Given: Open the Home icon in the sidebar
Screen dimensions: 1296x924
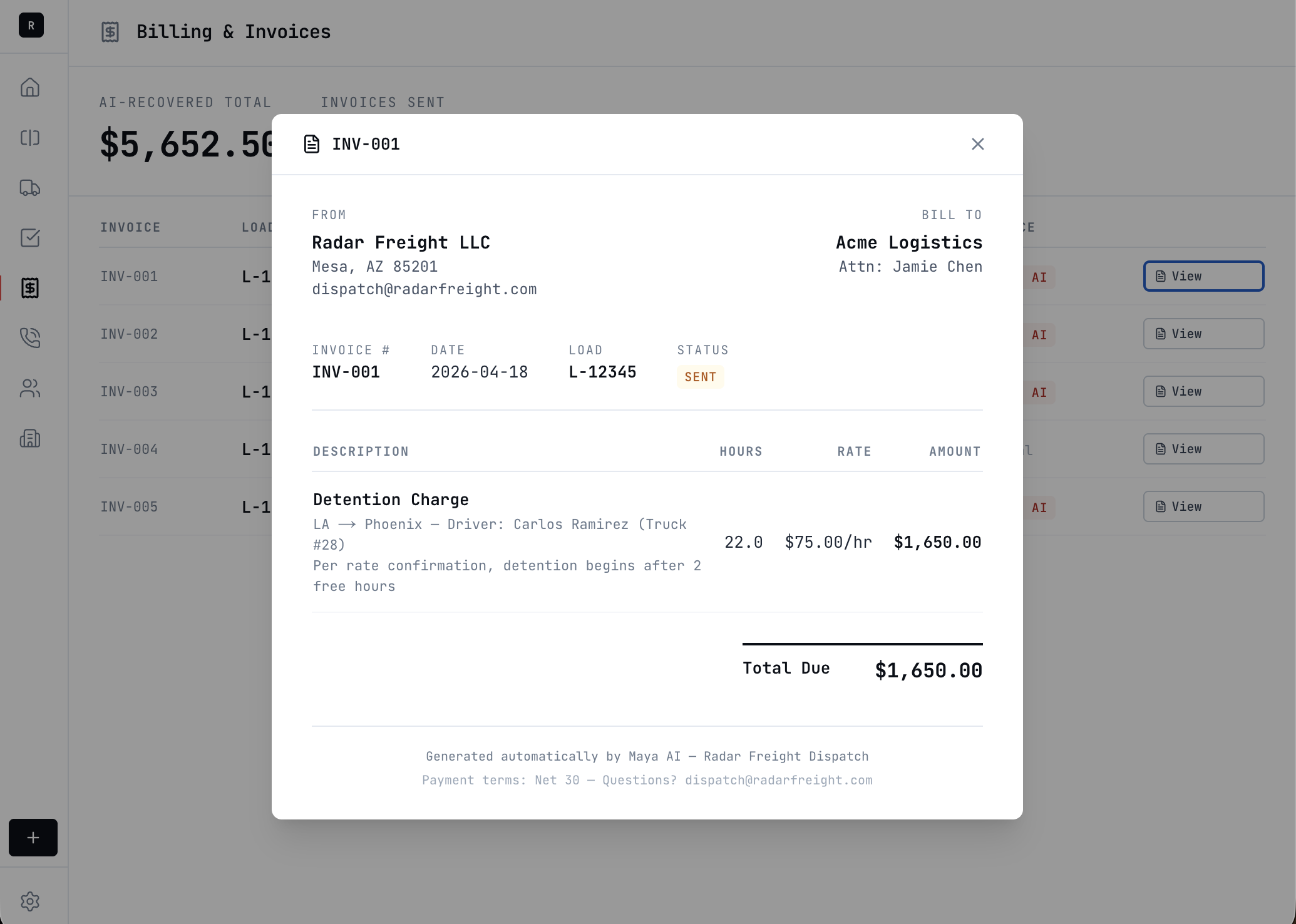Looking at the screenshot, I should [30, 87].
